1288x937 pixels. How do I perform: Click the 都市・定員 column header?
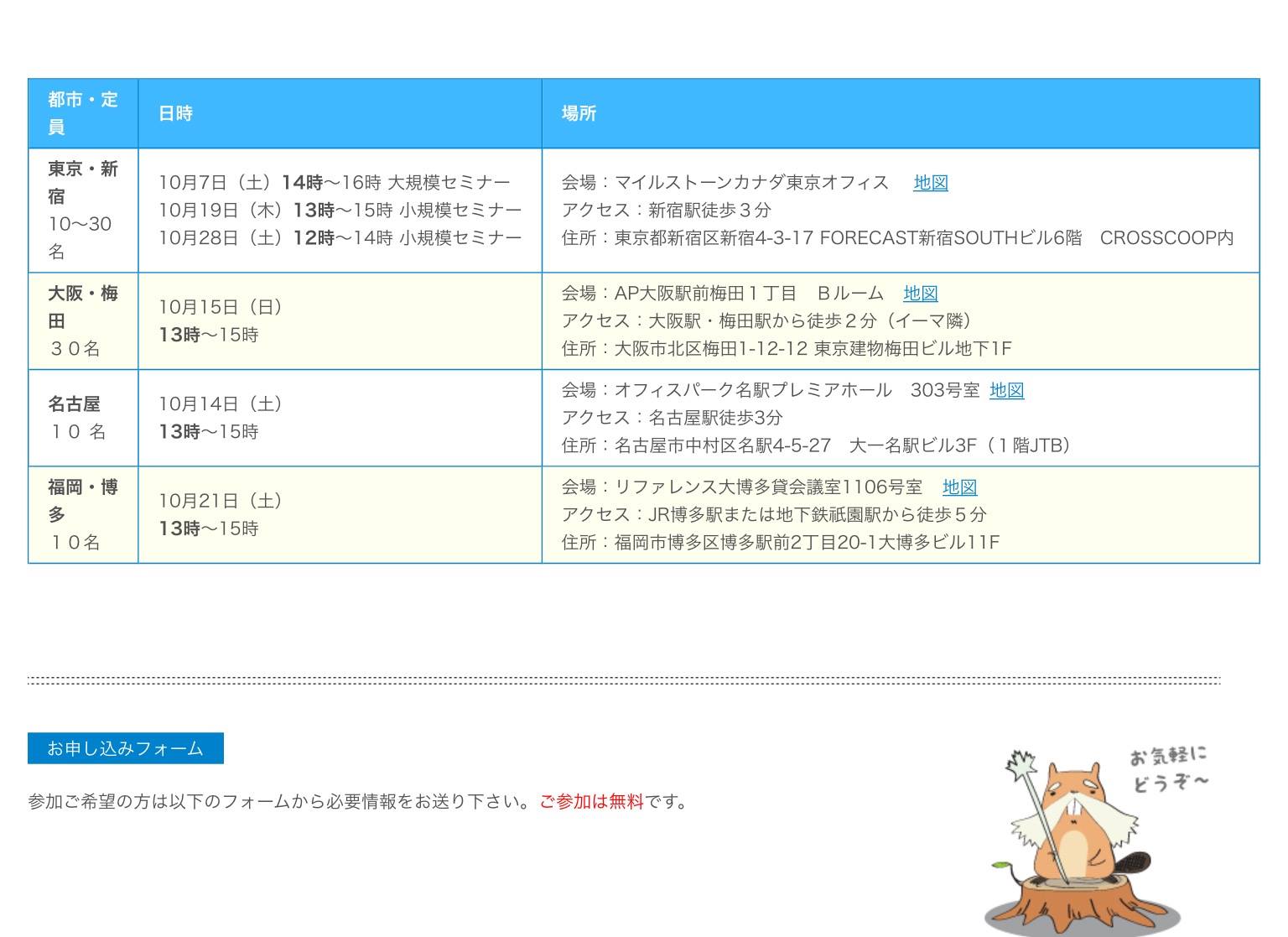coord(82,113)
